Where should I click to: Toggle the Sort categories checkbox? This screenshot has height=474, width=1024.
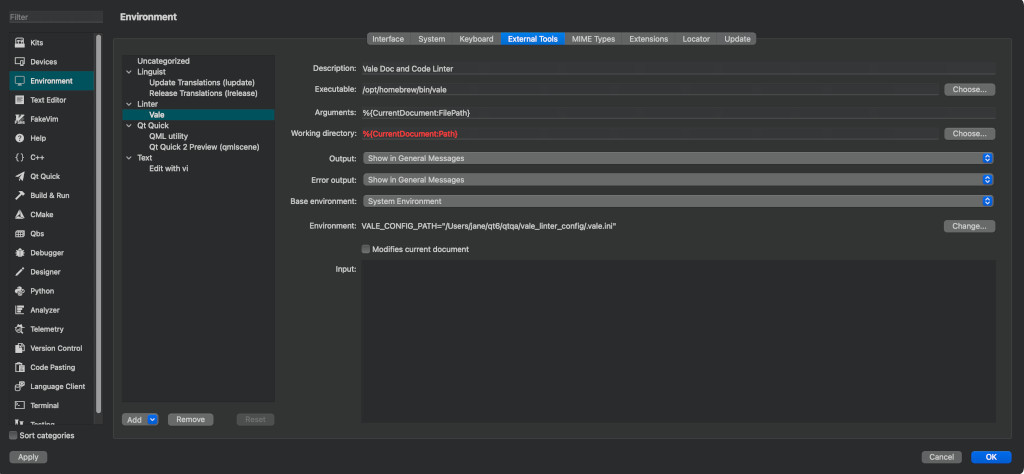(x=13, y=436)
